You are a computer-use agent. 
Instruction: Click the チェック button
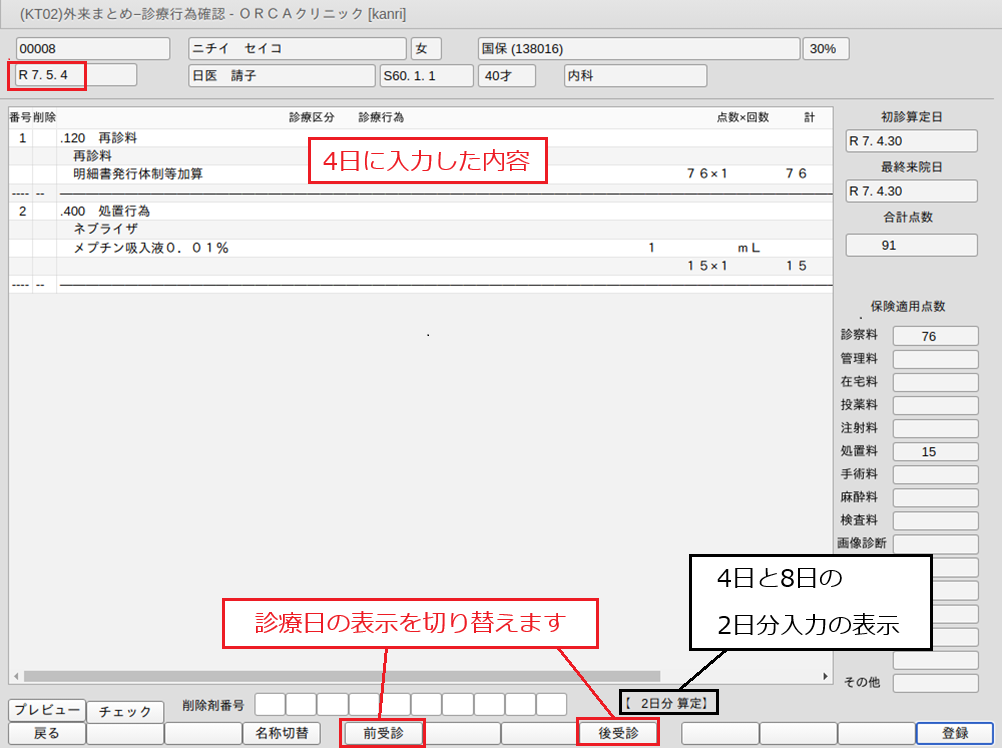125,711
